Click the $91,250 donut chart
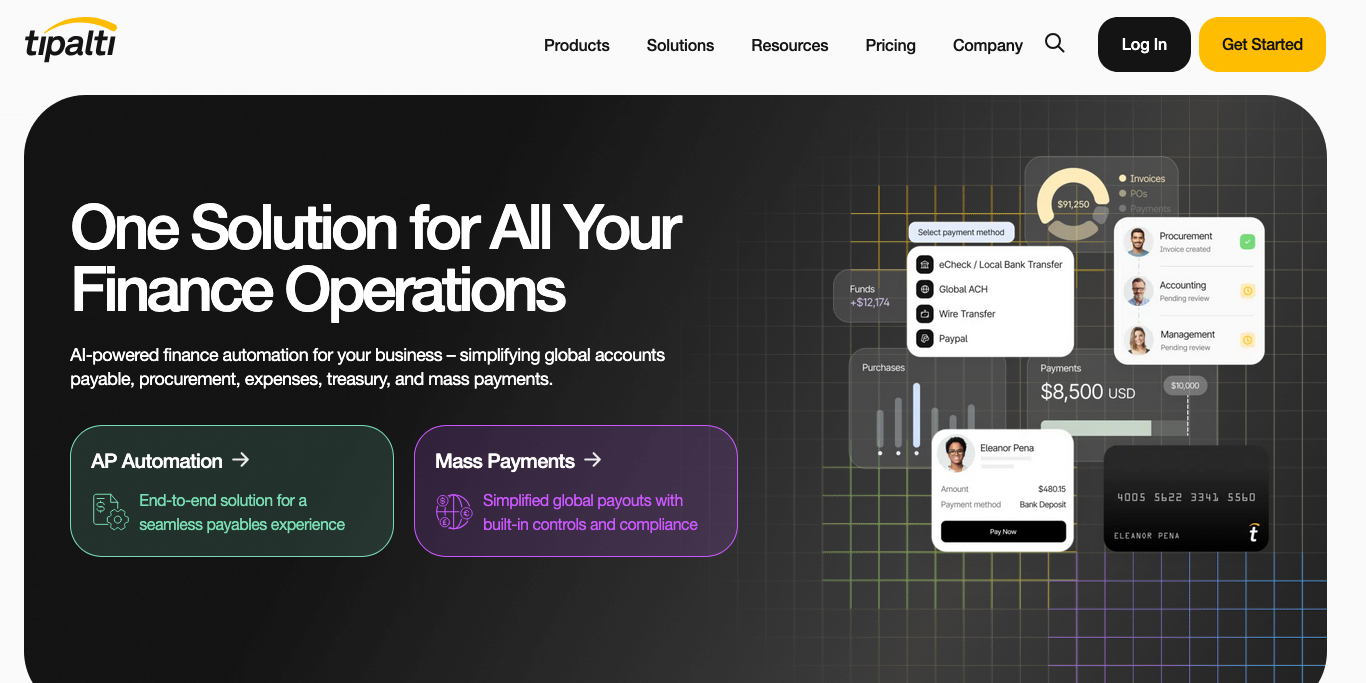The image size is (1366, 683). pos(1073,204)
